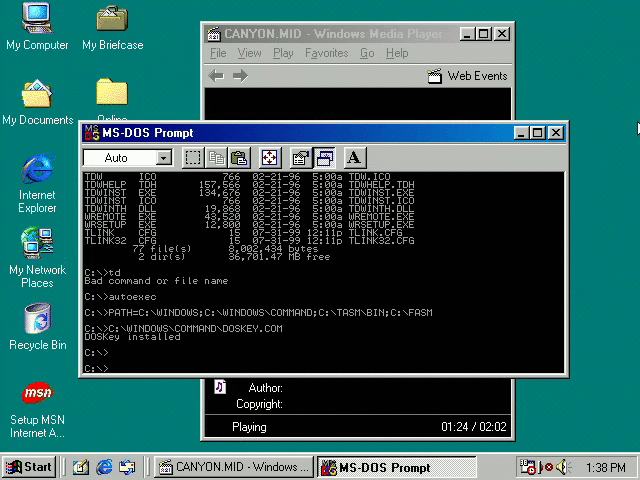The width and height of the screenshot is (640, 480).
Task: Click the 01:24 / 02:02 time display
Action: point(473,427)
